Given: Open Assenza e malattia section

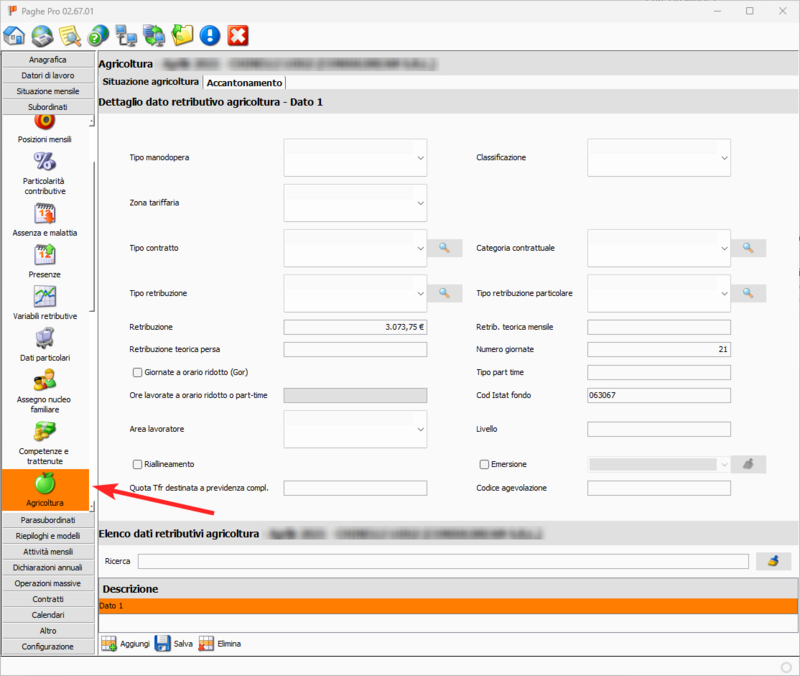Looking at the screenshot, I should click(45, 213).
